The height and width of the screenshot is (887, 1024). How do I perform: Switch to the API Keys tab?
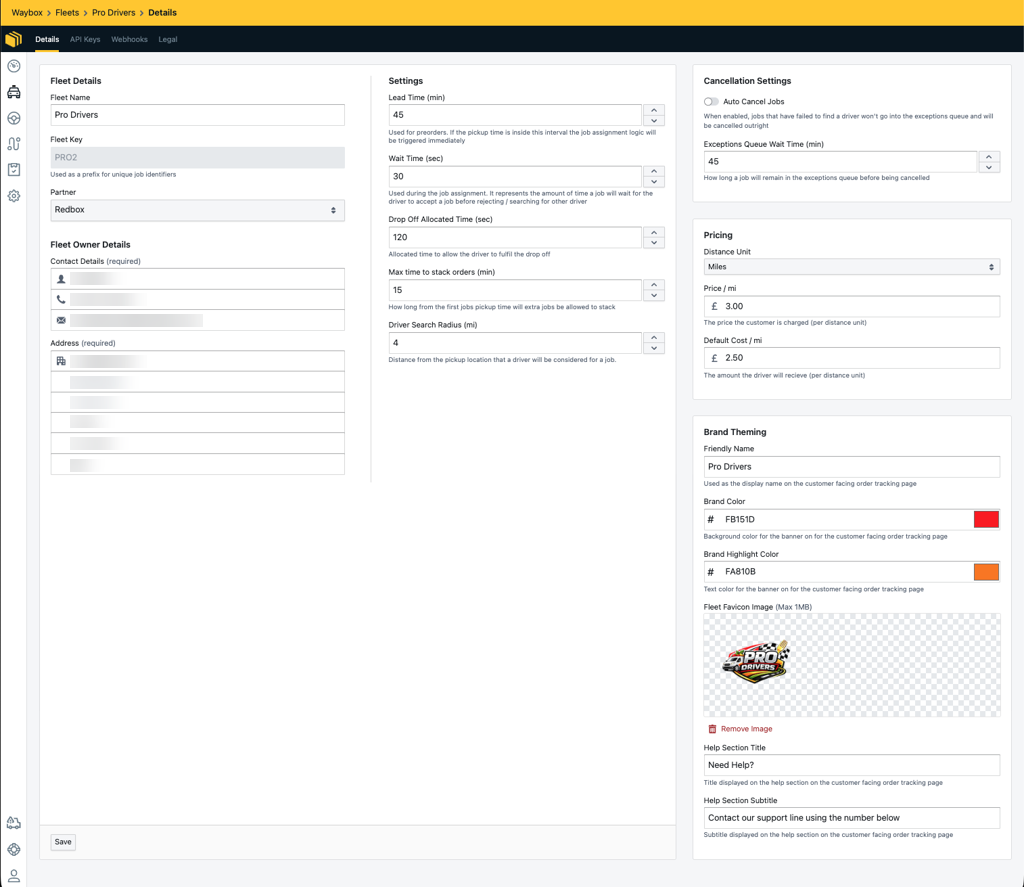coord(85,39)
